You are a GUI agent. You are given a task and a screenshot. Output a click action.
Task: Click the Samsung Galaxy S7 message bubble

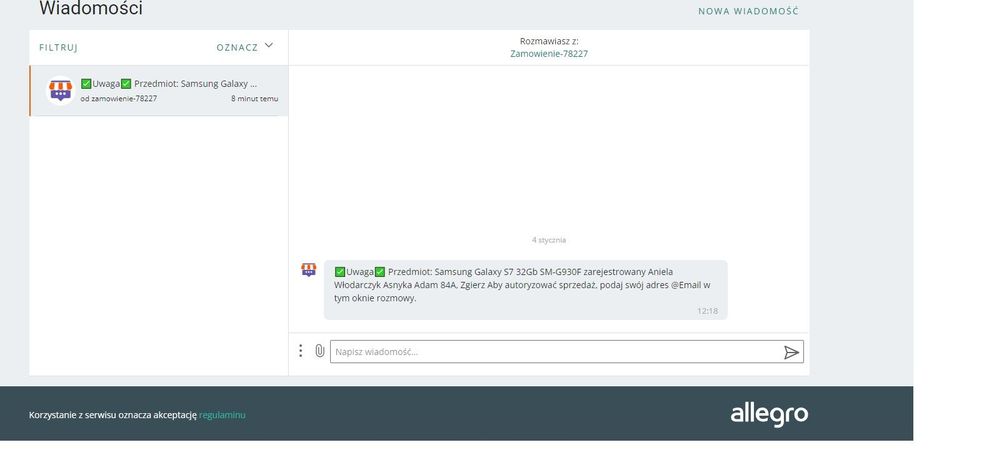526,290
